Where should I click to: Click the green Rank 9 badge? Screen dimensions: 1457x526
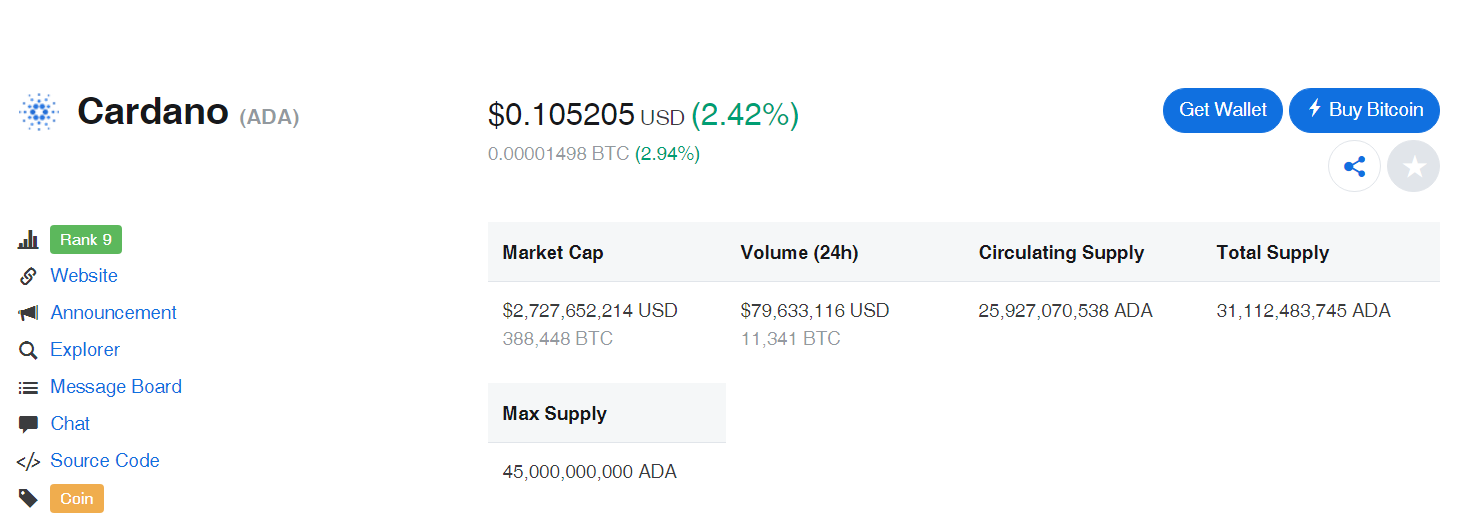point(86,240)
